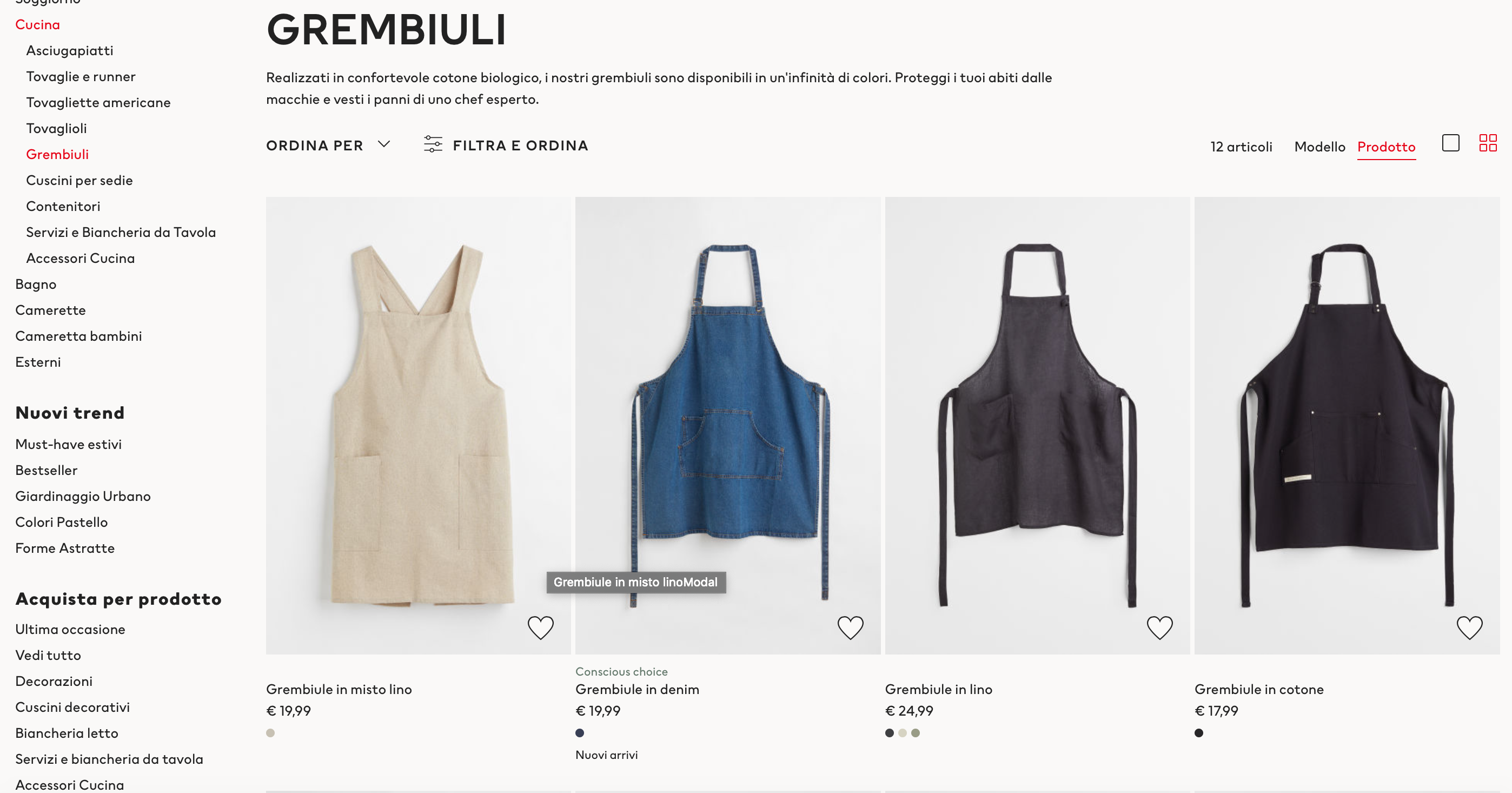1512x793 pixels.
Task: Toggle Prodotto image view
Action: (1387, 147)
